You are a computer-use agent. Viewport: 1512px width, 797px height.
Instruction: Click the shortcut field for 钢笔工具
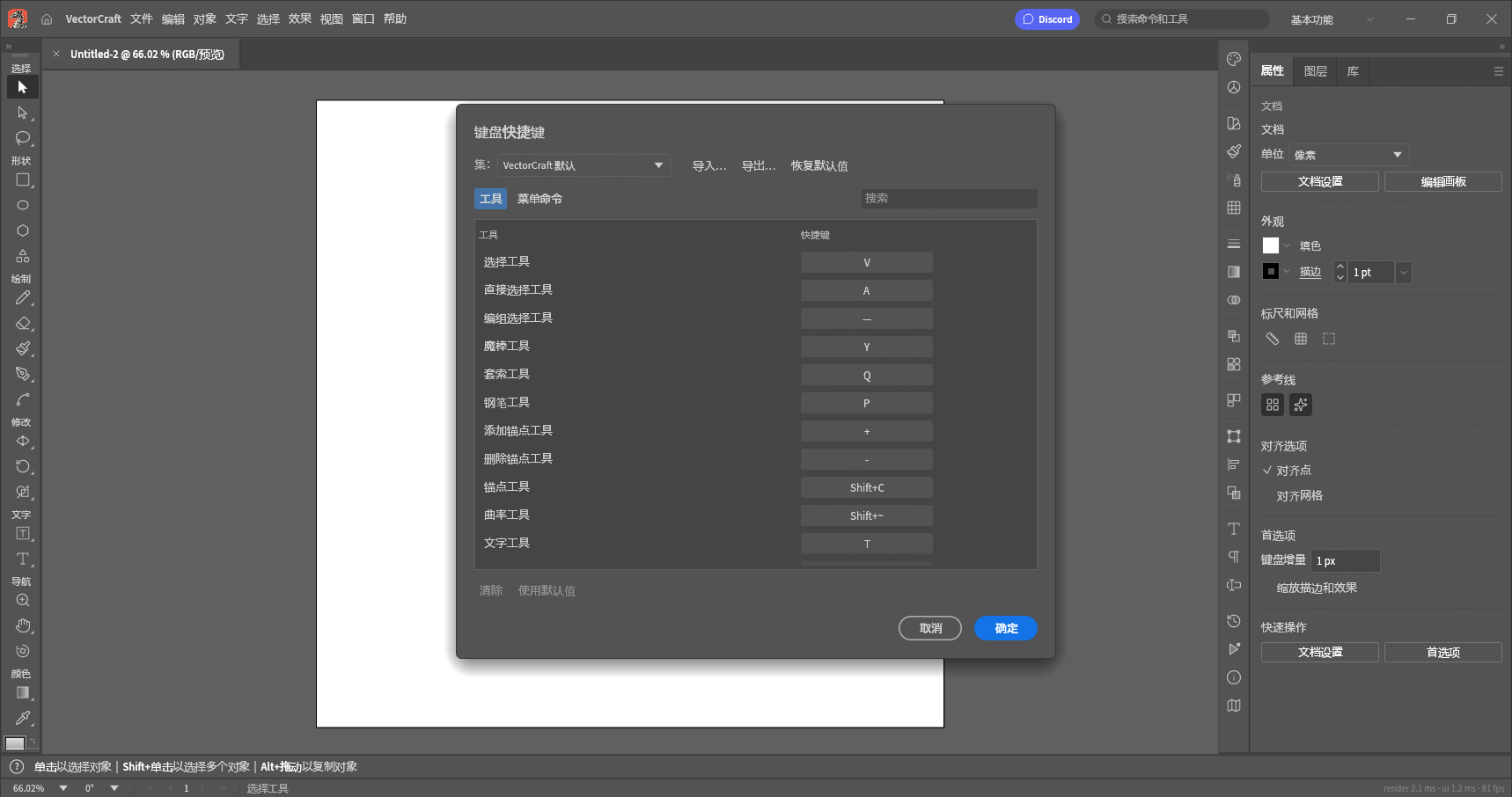[867, 403]
